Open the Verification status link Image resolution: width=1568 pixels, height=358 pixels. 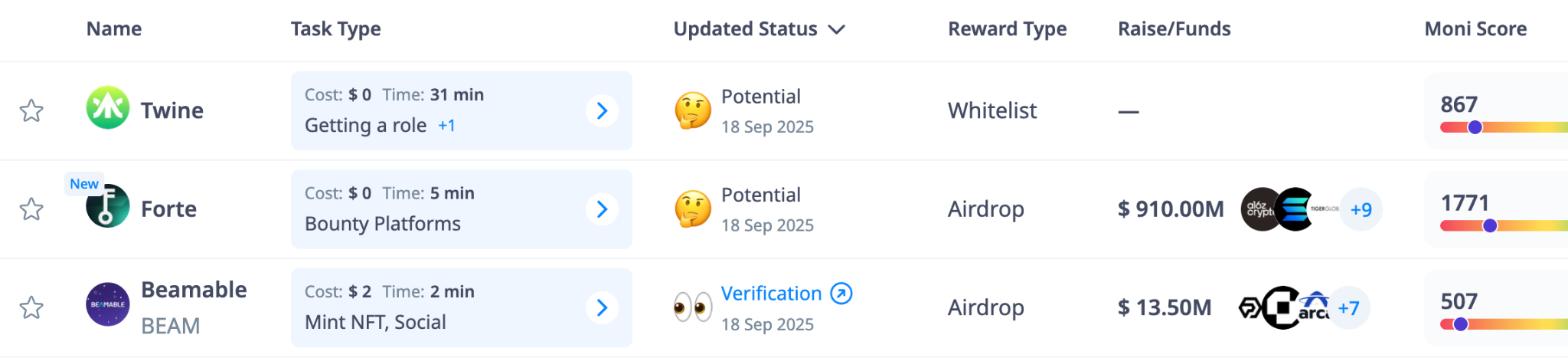[x=771, y=294]
